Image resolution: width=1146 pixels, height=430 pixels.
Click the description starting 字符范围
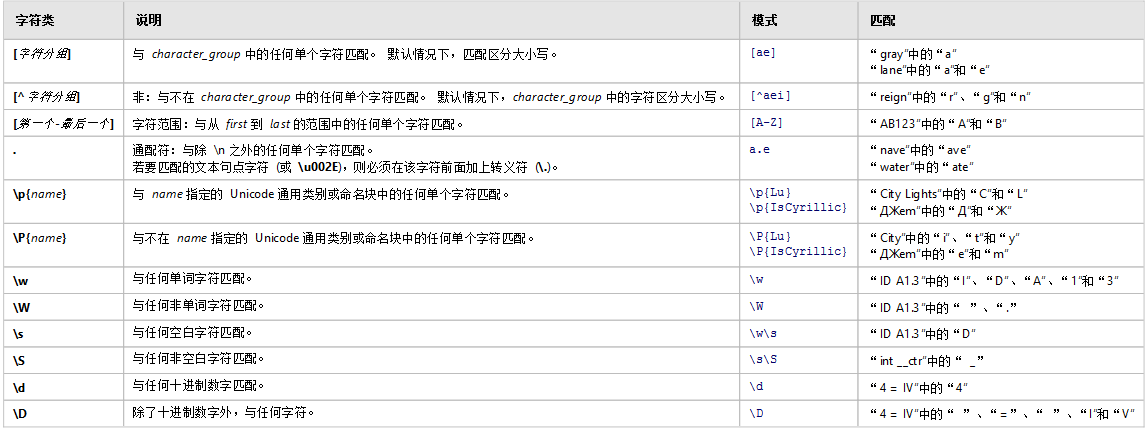300,123
